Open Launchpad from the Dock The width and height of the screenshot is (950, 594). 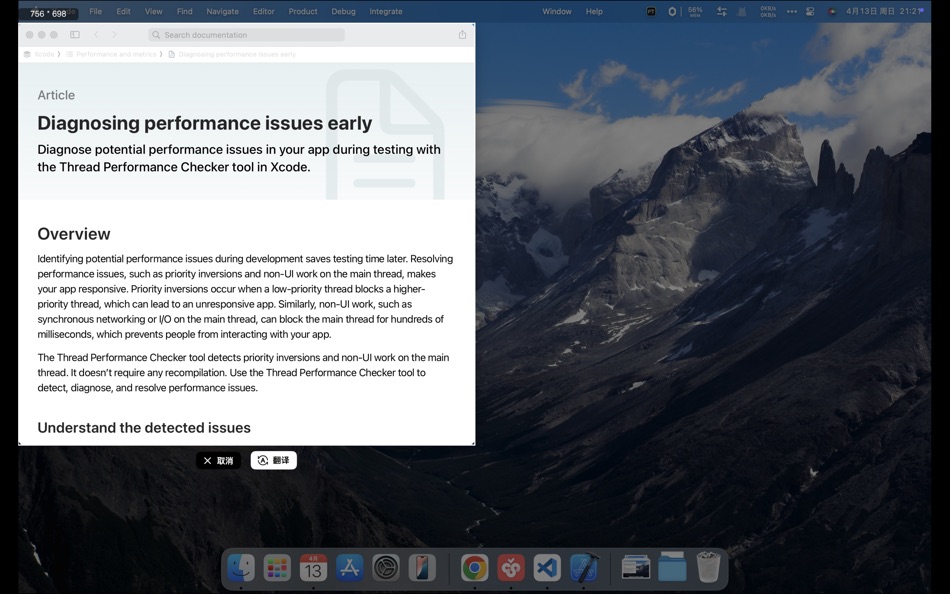pyautogui.click(x=277, y=567)
